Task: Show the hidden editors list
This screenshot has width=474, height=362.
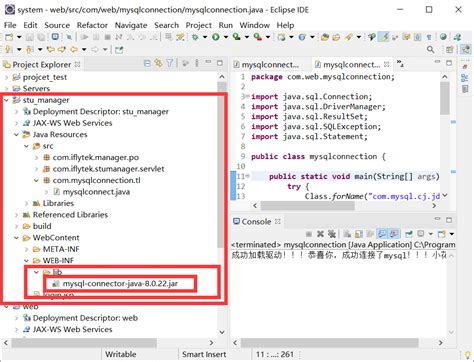Action: click(x=400, y=64)
